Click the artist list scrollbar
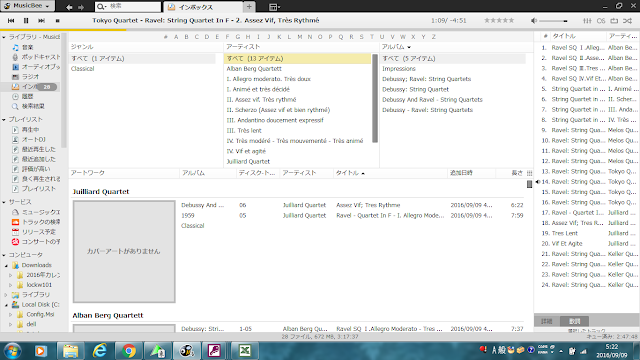 click(x=375, y=98)
